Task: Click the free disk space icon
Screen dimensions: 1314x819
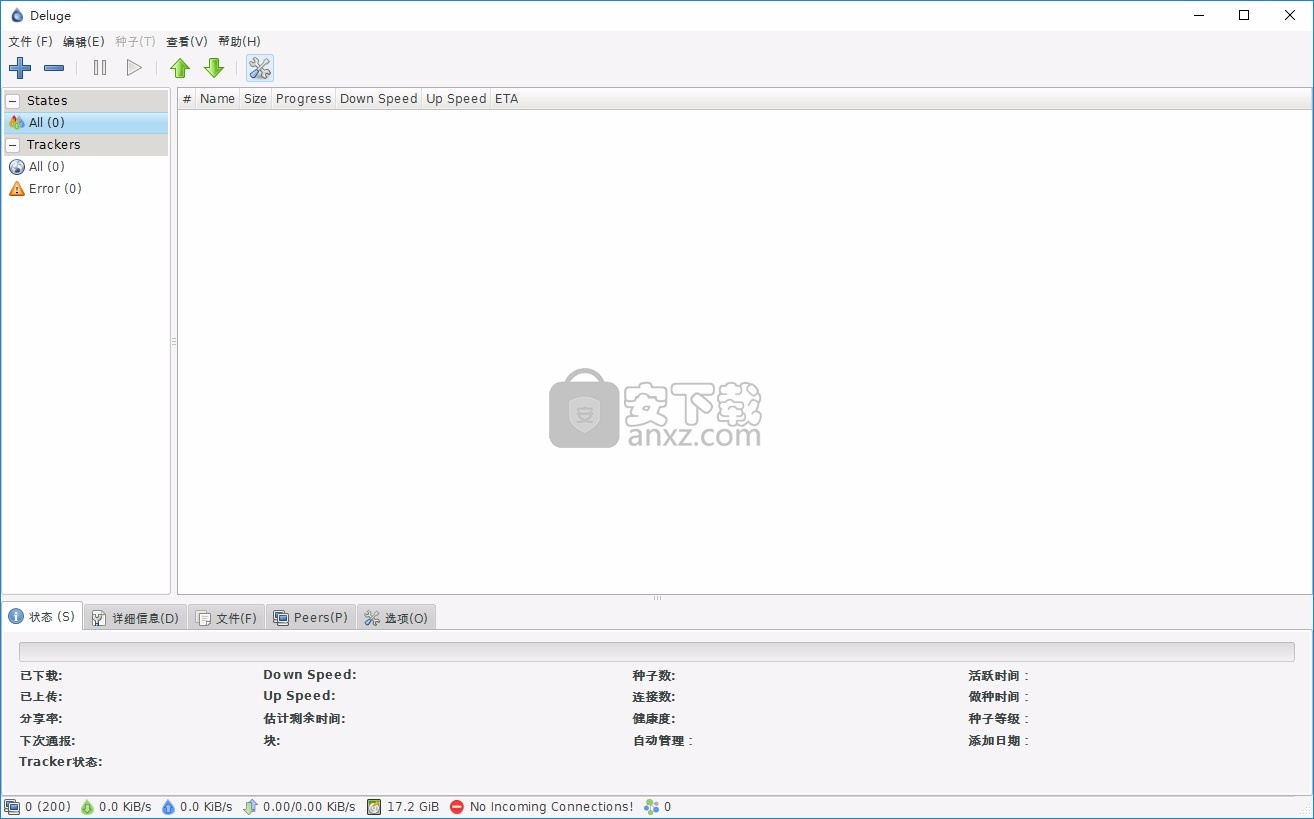Action: click(x=374, y=806)
